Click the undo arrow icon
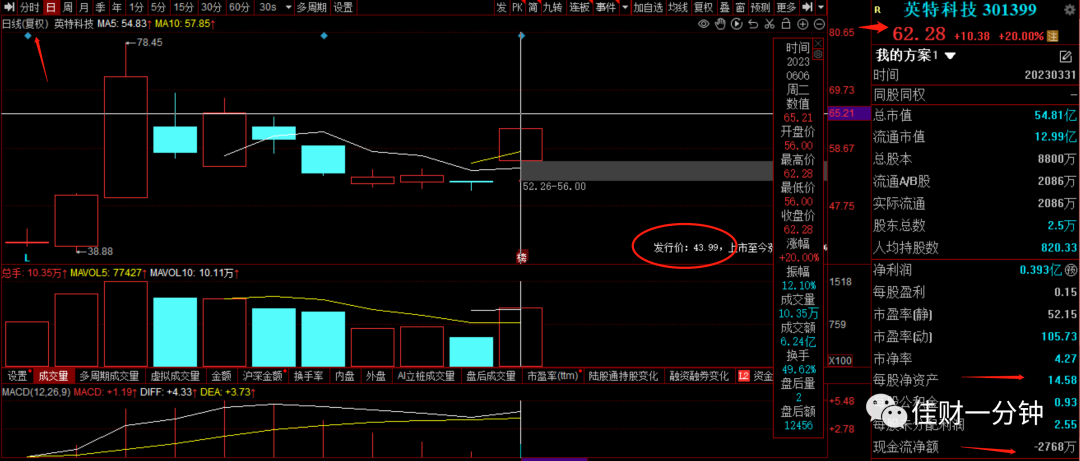 pyautogui.click(x=753, y=24)
